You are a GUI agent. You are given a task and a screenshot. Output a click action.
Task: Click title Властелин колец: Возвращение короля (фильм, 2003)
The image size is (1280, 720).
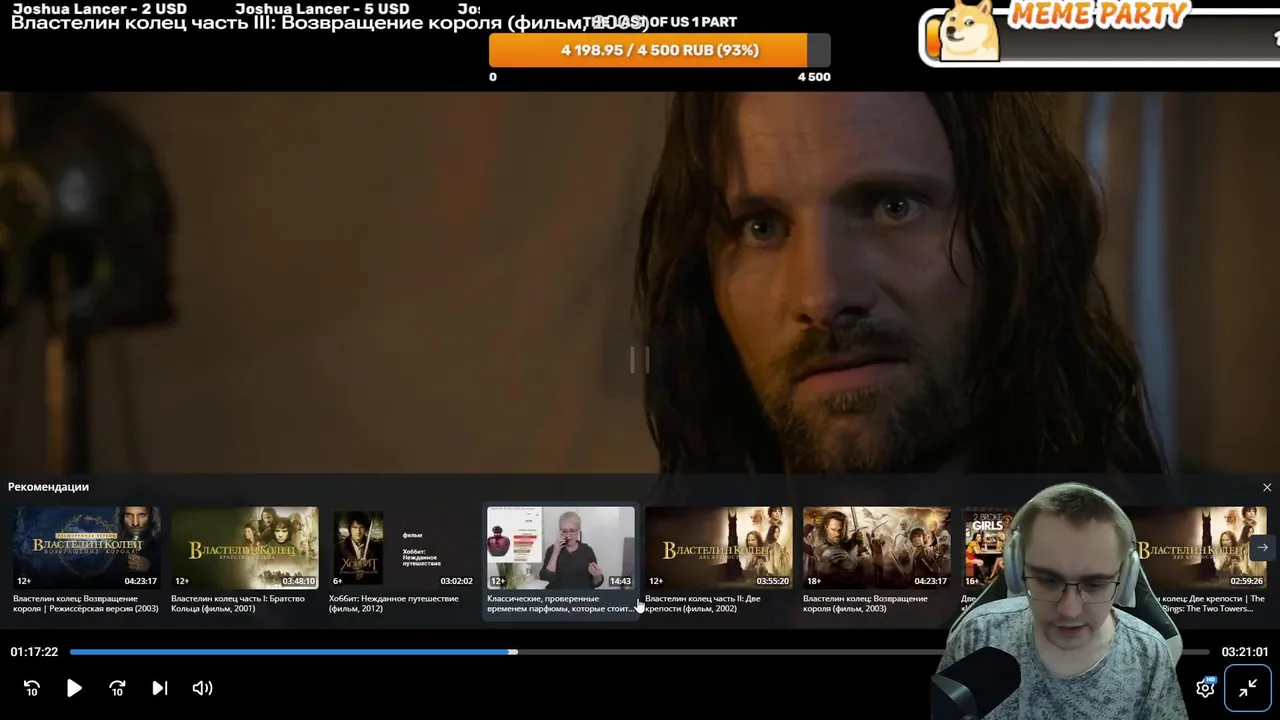click(x=865, y=603)
